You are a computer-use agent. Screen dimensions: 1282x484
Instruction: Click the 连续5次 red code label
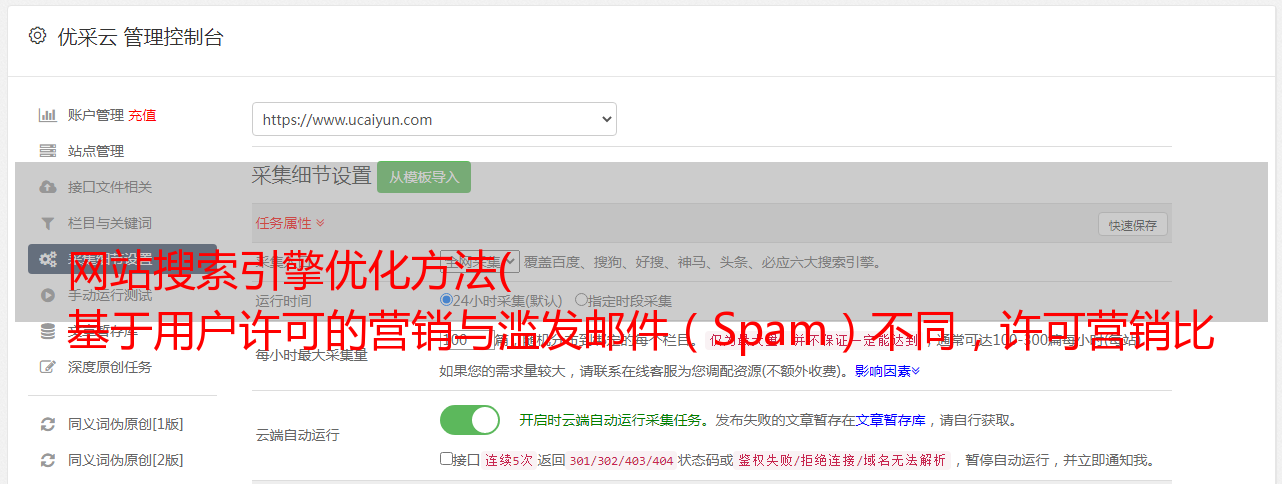(508, 461)
